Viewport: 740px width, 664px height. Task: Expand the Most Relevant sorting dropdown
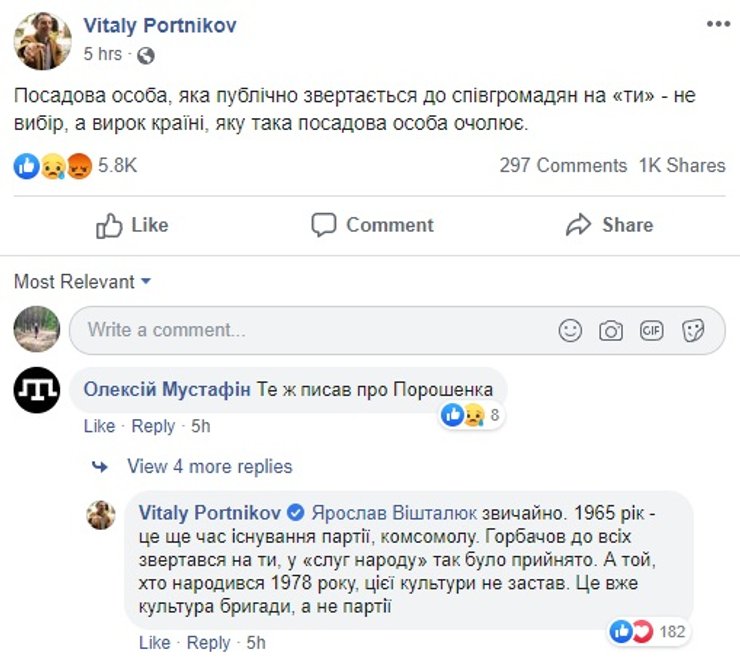pos(82,282)
